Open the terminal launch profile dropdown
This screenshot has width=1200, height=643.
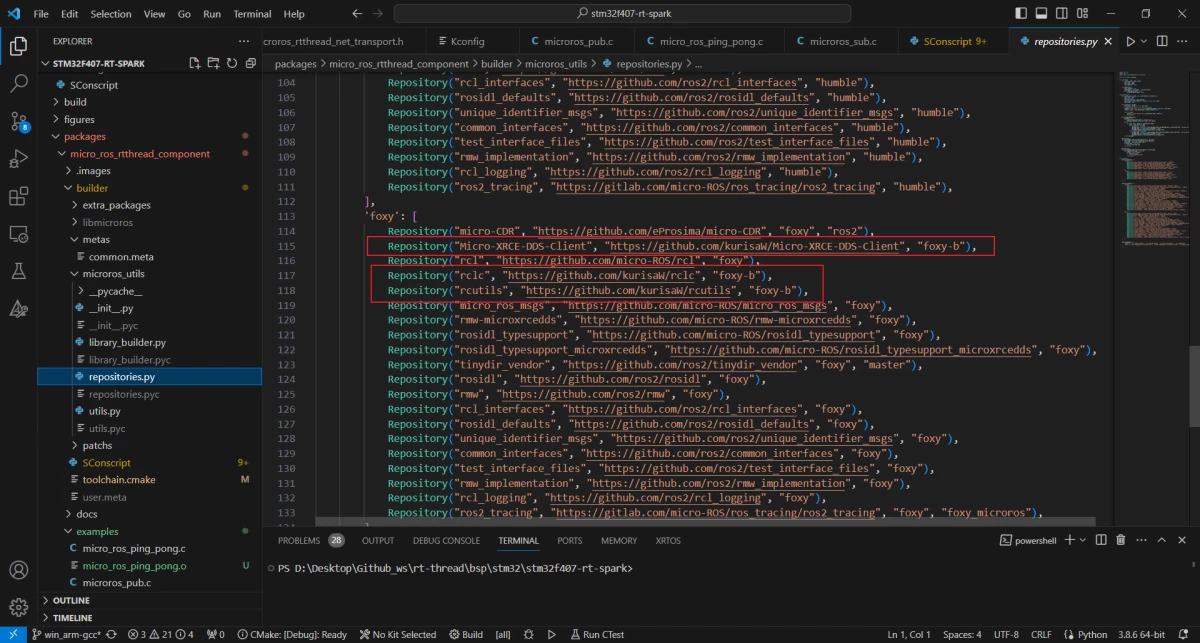(x=1083, y=540)
